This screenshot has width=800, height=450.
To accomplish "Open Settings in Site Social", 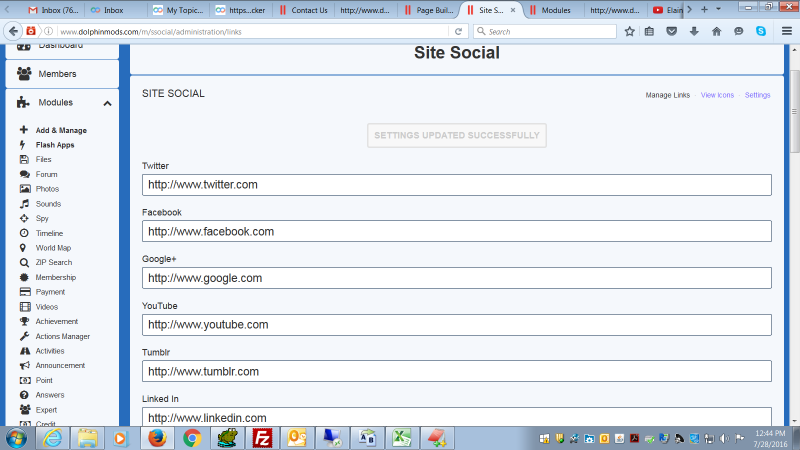I will click(757, 95).
